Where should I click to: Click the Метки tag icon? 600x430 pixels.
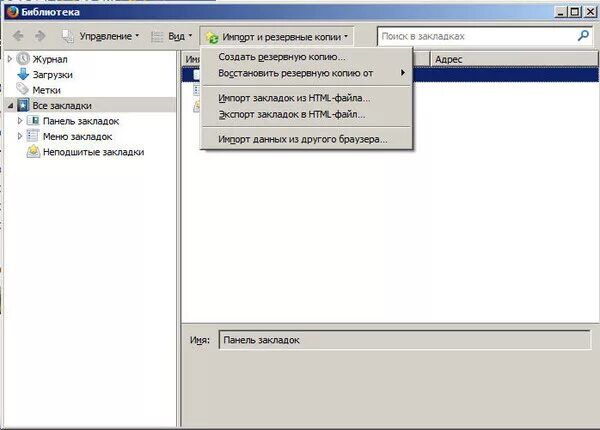pyautogui.click(x=23, y=89)
